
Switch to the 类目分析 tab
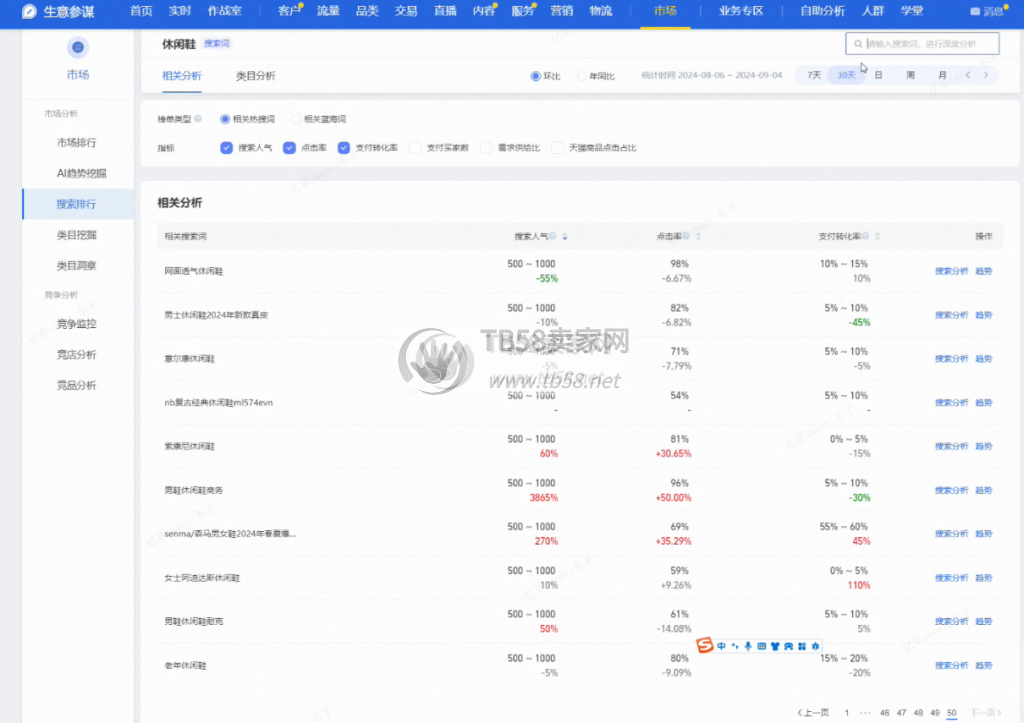coord(255,76)
